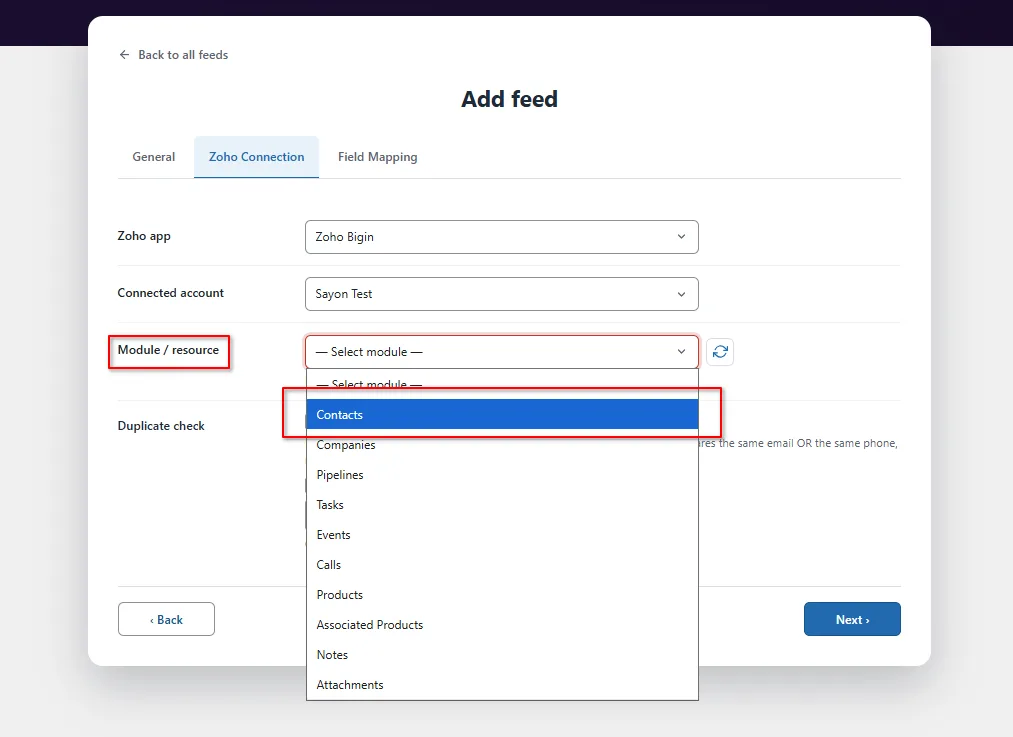Select Tasks module option
Viewport: 1013px width, 737px height.
(503, 505)
